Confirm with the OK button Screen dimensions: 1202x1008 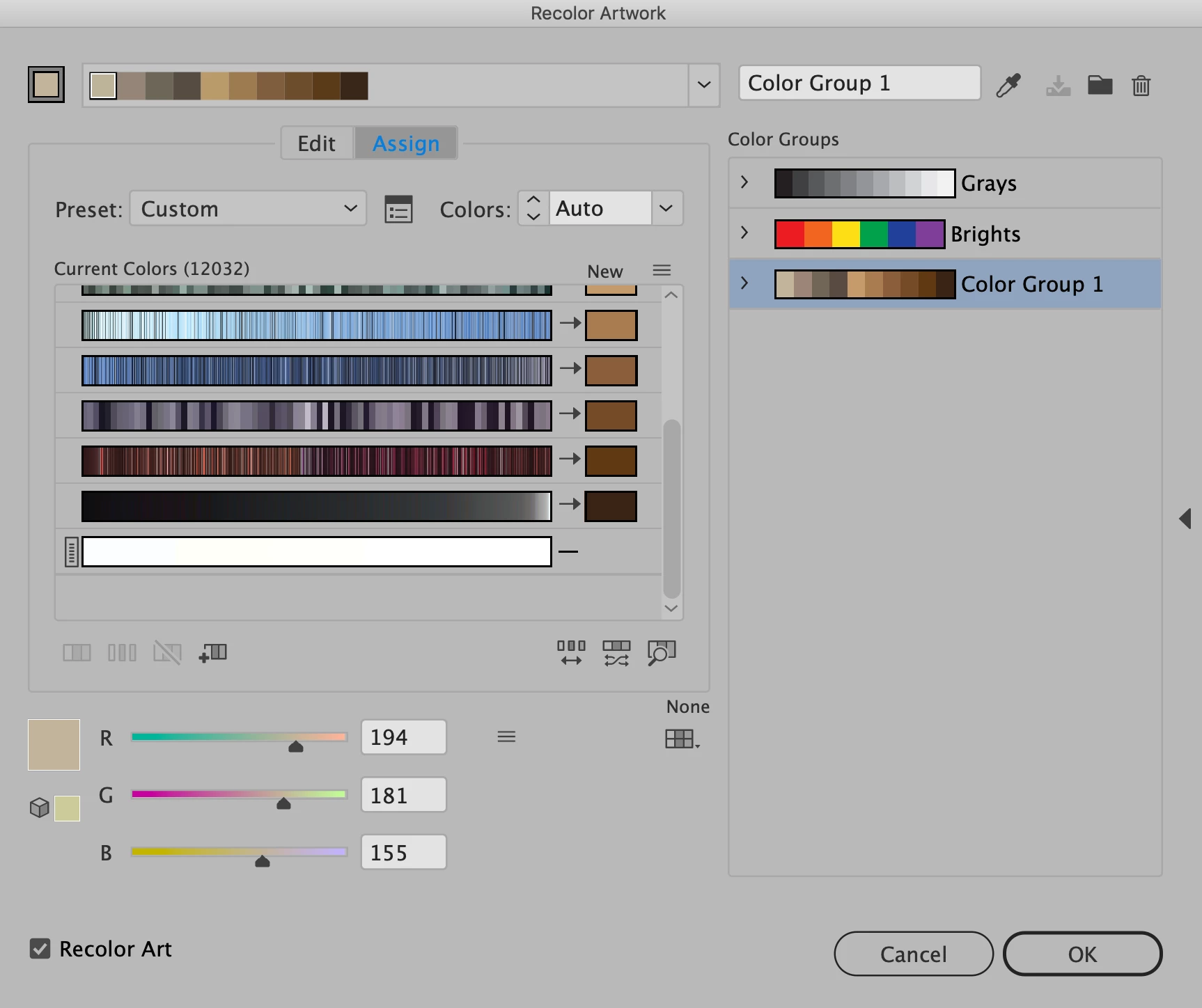1082,954
